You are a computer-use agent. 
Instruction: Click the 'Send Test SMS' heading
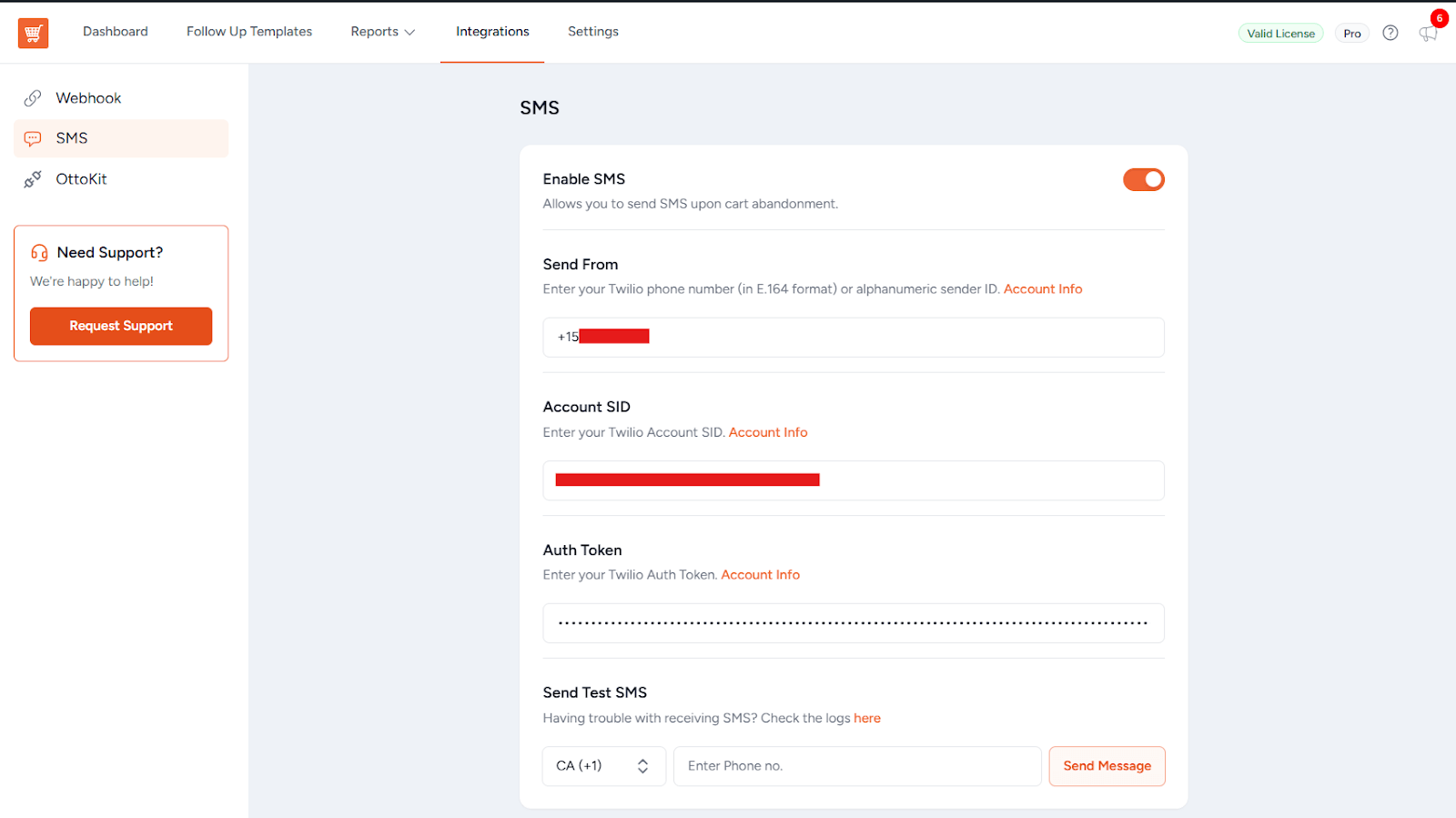[x=595, y=692]
